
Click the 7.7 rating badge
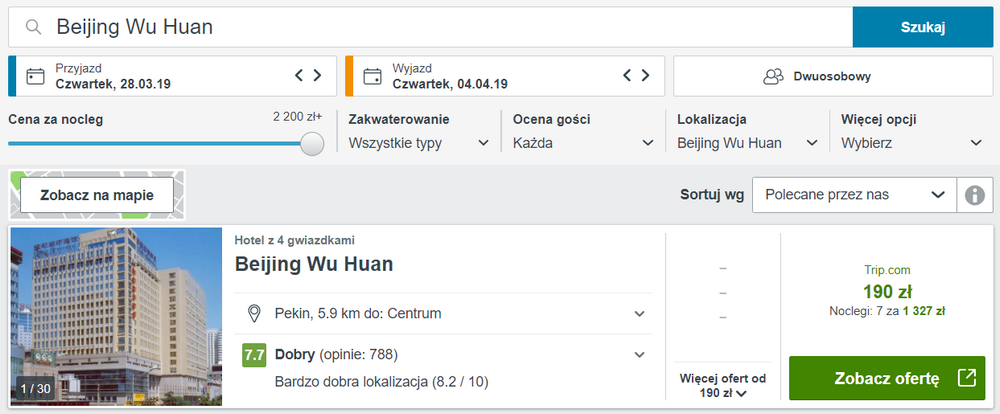click(254, 355)
